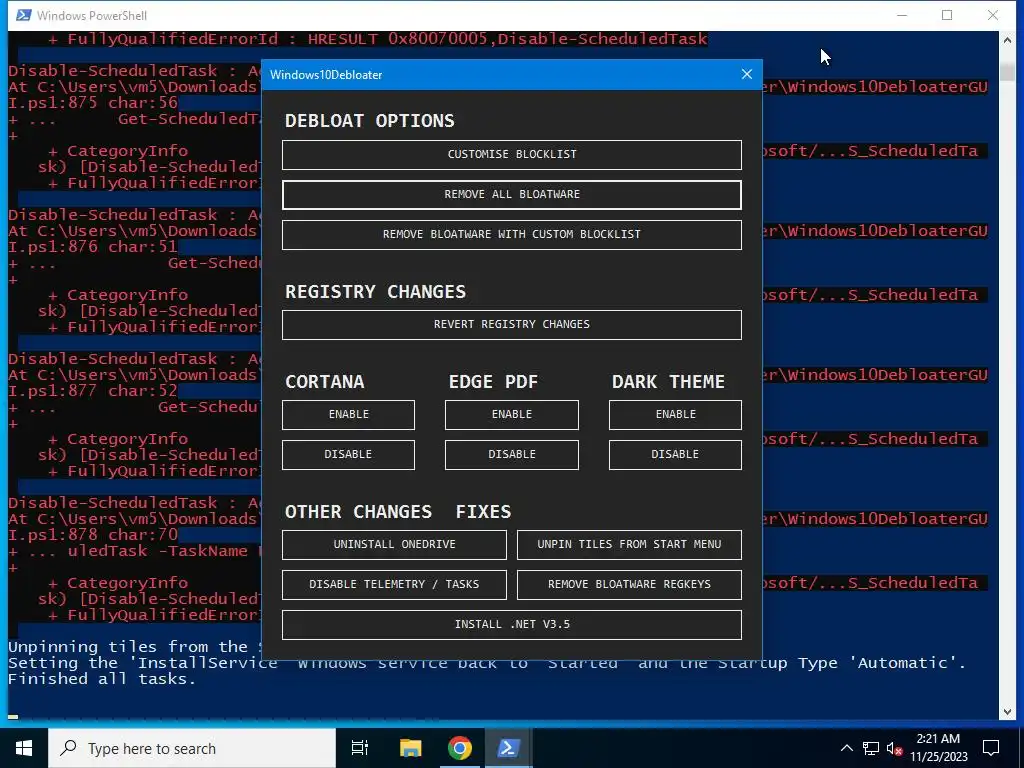Open the Customise Blocklist option
Screen dimensions: 1024x768
click(x=511, y=155)
